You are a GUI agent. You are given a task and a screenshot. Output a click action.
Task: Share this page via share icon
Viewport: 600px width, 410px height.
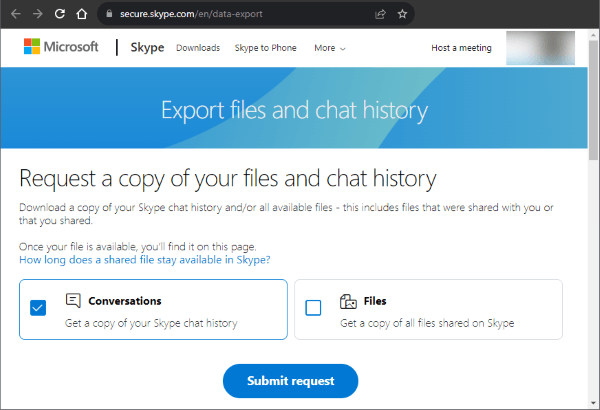380,14
